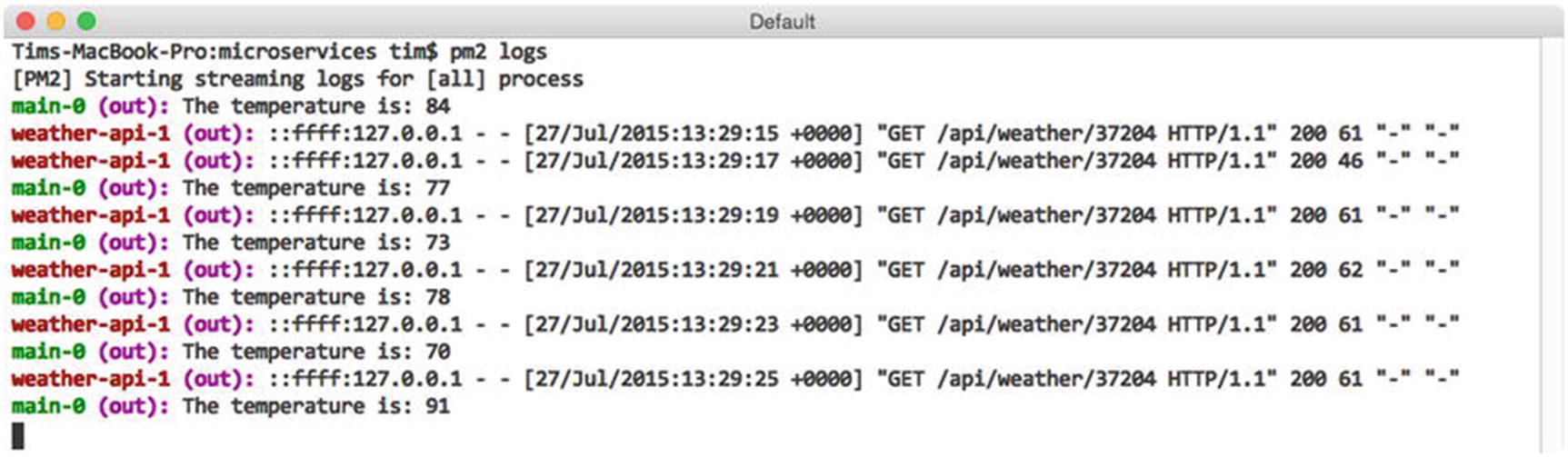1568x457 pixels.
Task: Click the red close window button
Action: [25, 21]
